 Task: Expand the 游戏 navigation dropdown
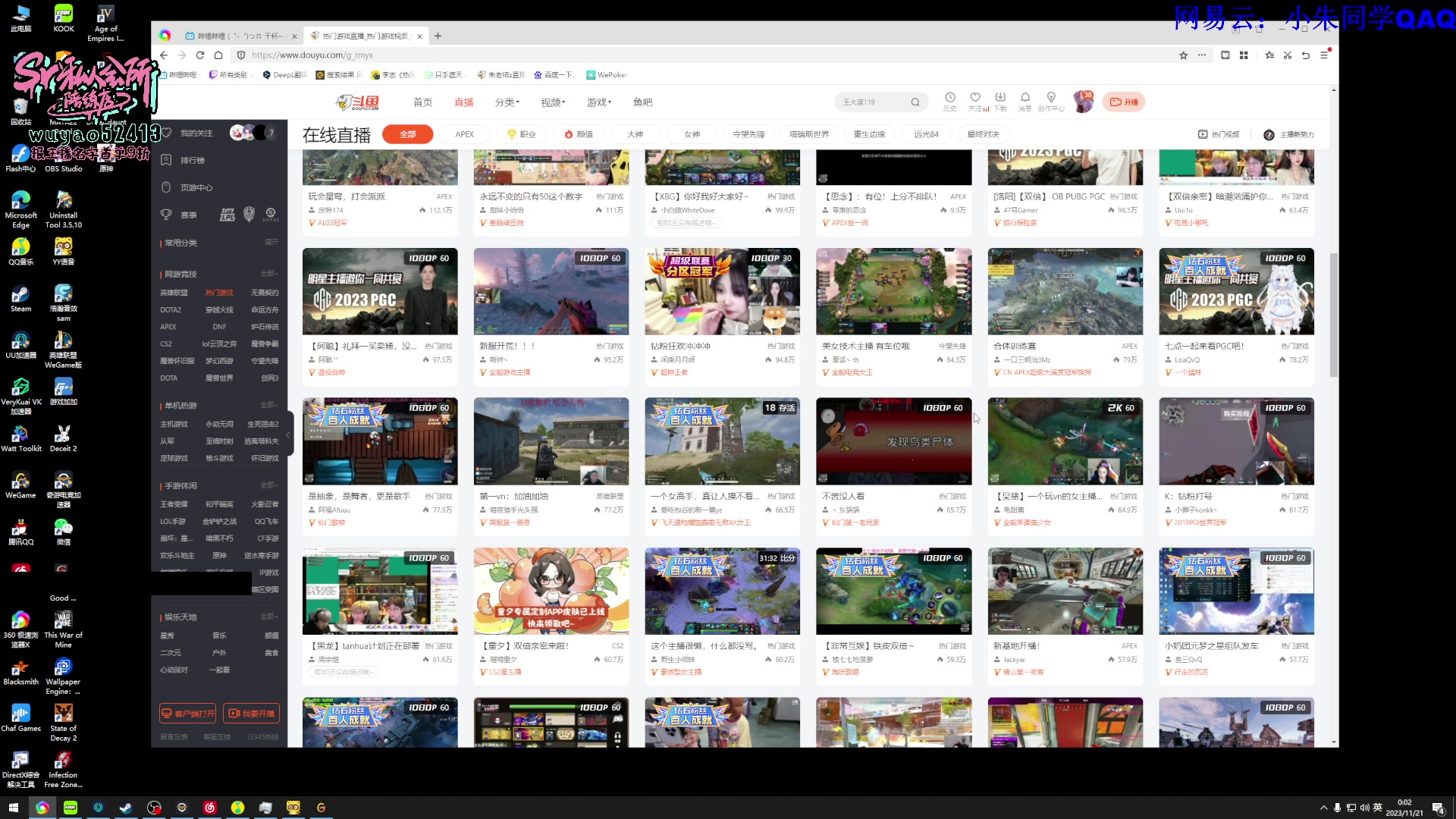598,102
